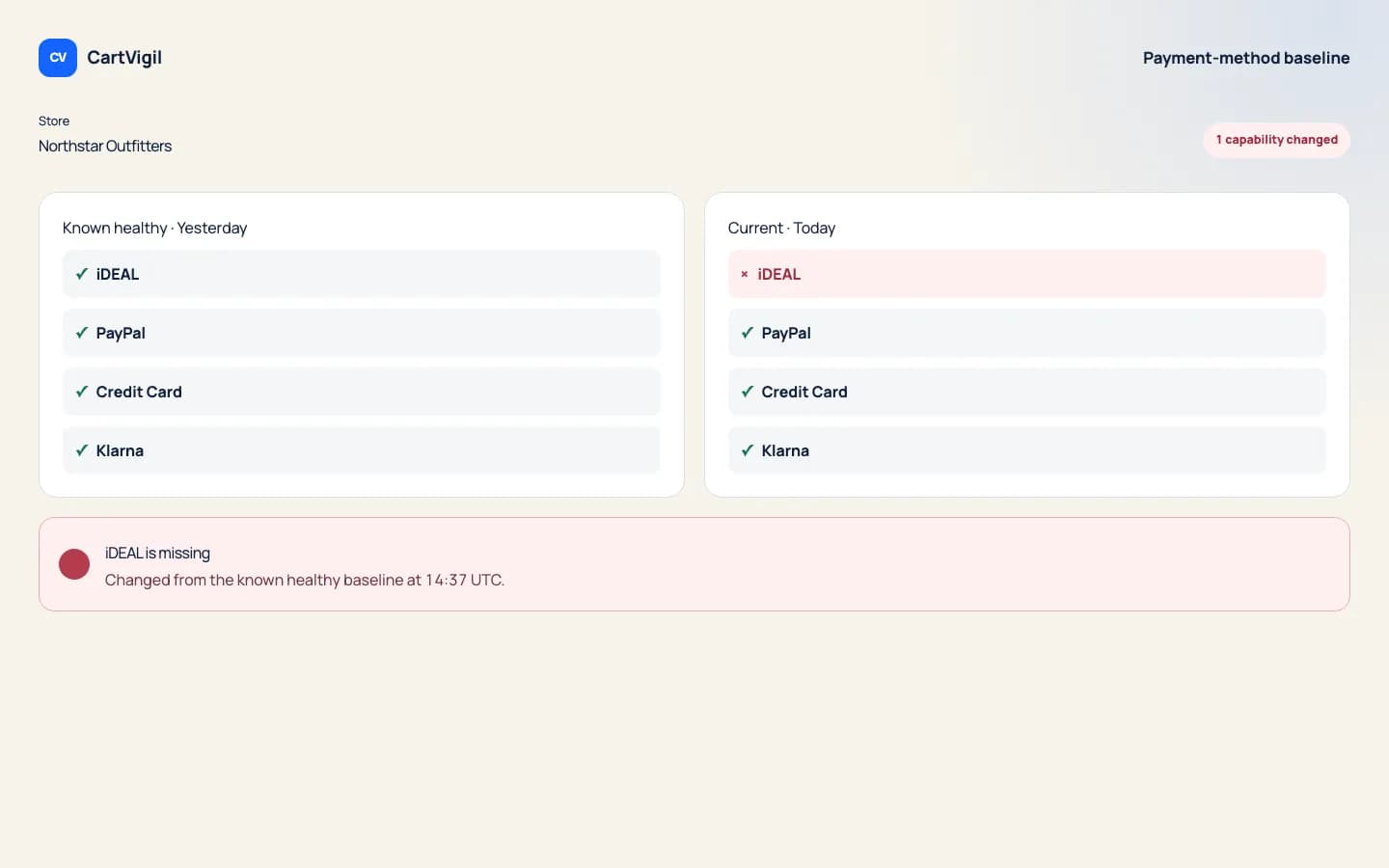
Task: Click the Credit Card checkmark in Yesterday panel
Action: click(x=82, y=392)
